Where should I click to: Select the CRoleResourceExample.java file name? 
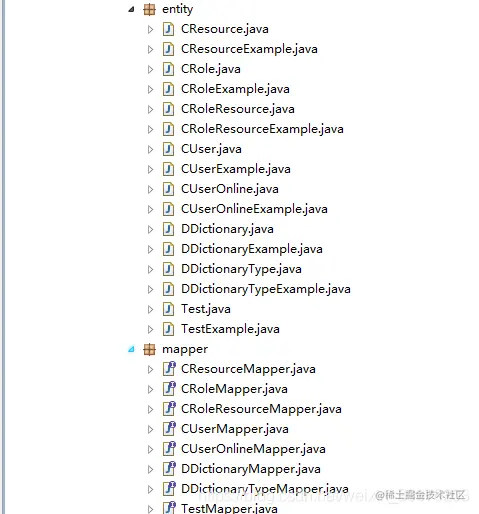(262, 129)
